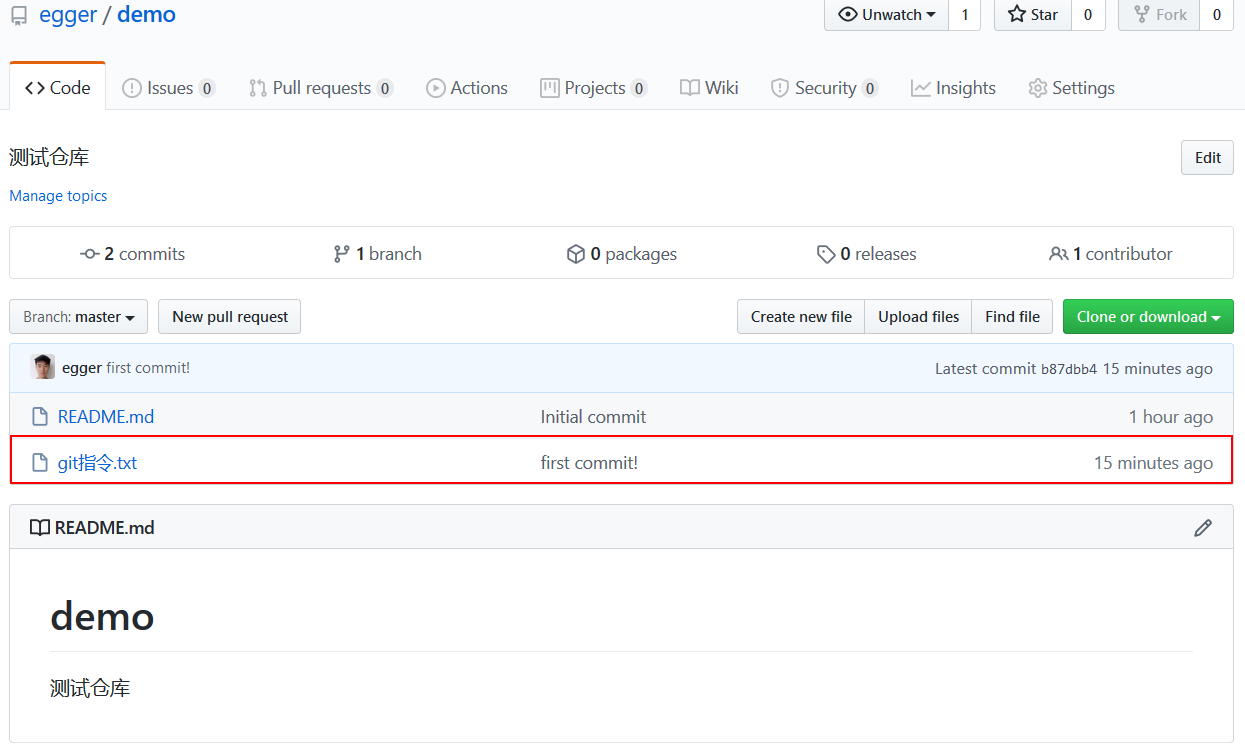The width and height of the screenshot is (1245, 748).
Task: Click the Fork button
Action: click(1159, 14)
